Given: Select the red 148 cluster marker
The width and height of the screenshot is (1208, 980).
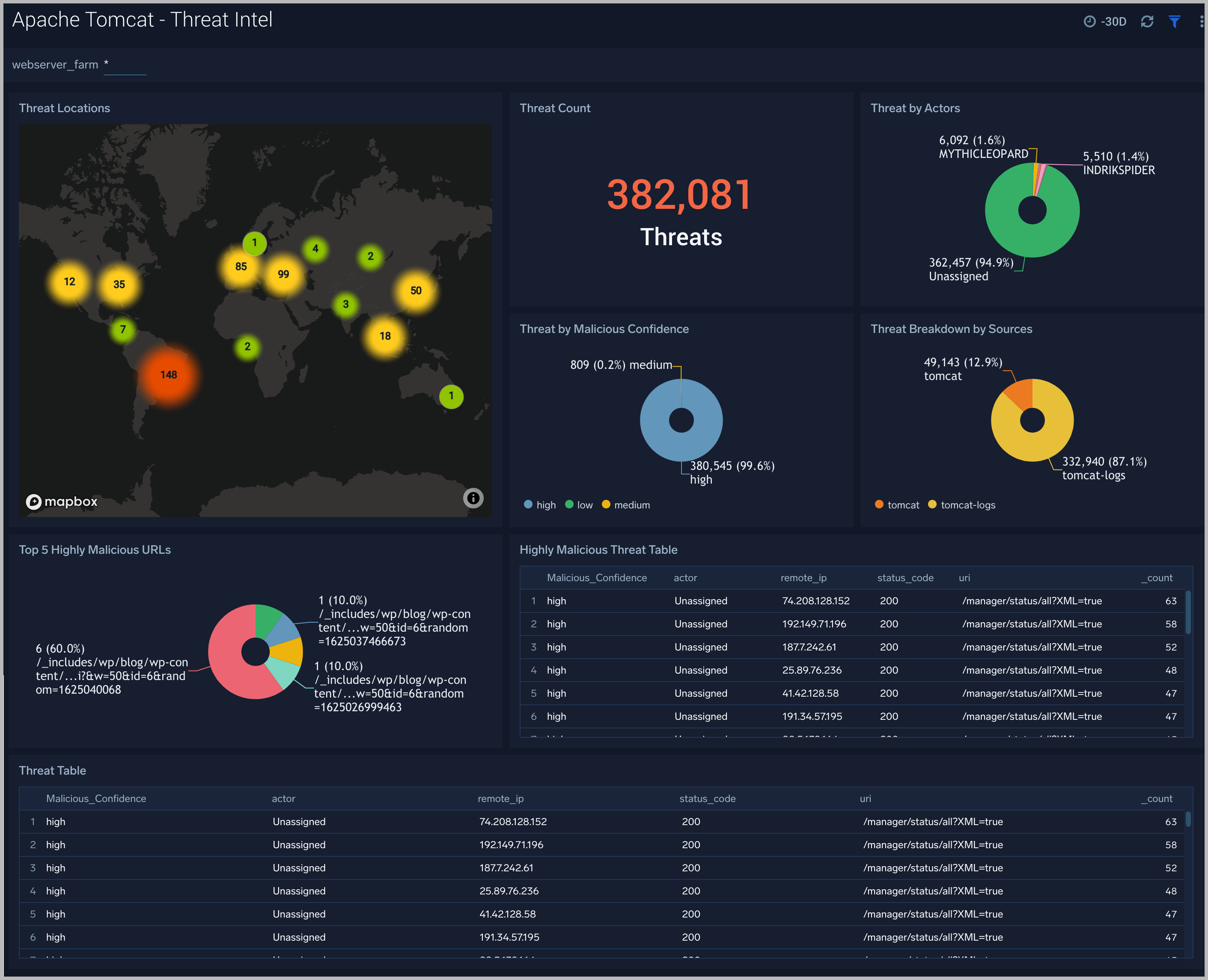Looking at the screenshot, I should pos(168,375).
